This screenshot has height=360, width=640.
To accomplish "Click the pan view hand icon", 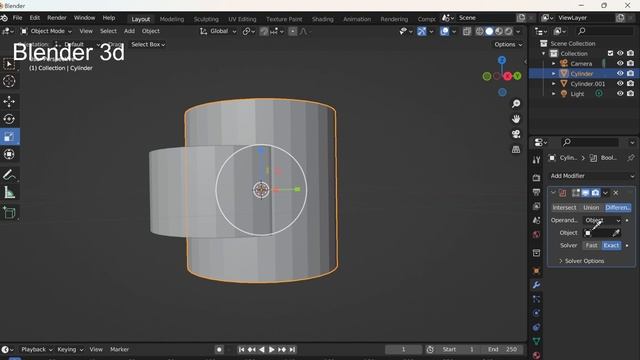I will pyautogui.click(x=516, y=119).
